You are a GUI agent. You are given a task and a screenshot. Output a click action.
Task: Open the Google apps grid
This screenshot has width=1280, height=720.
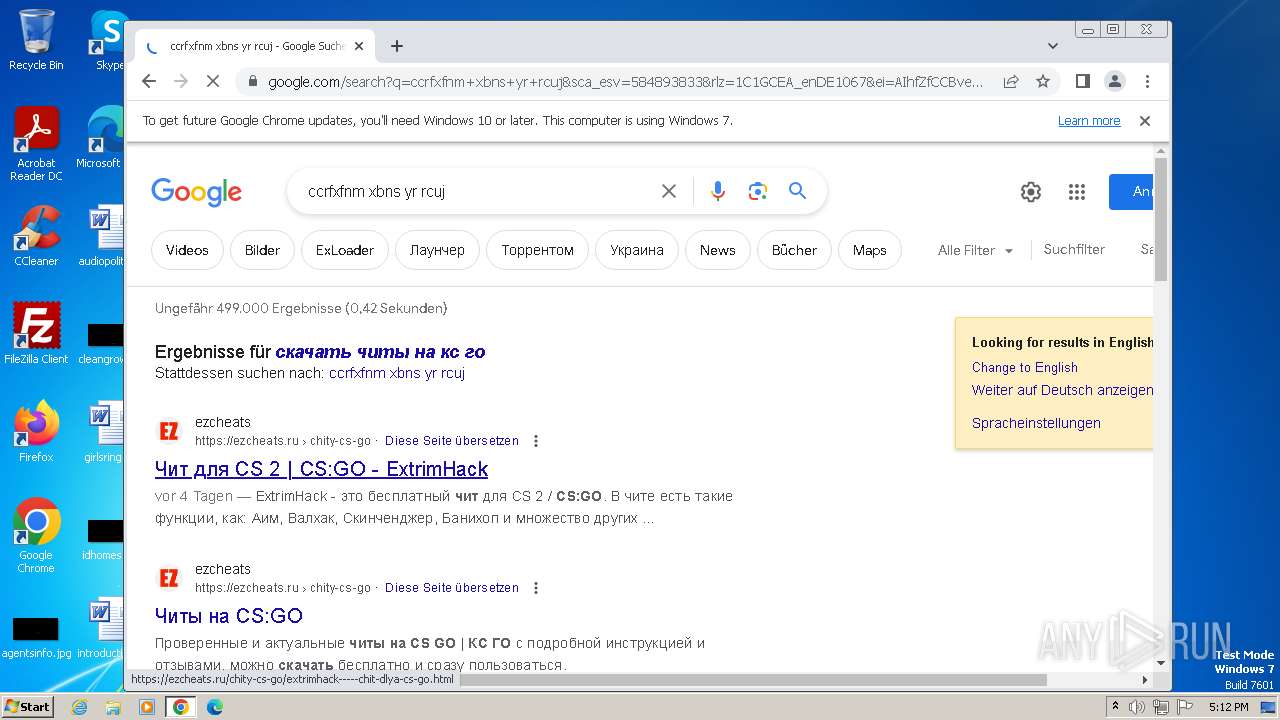coord(1077,192)
